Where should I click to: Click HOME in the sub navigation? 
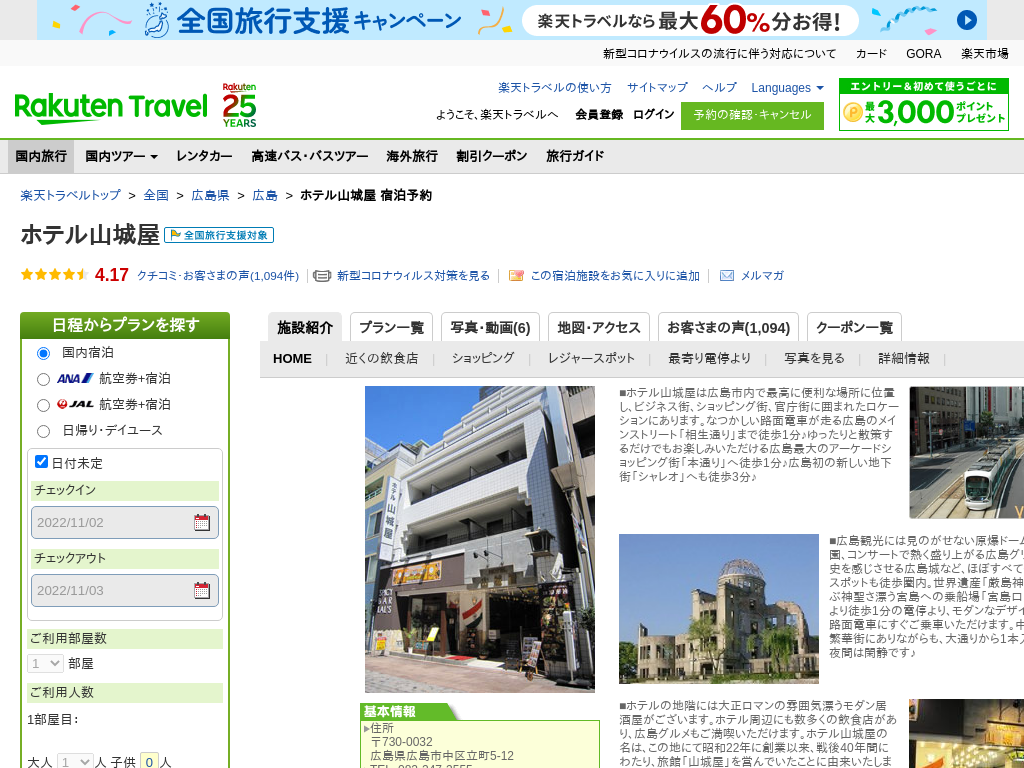[292, 359]
